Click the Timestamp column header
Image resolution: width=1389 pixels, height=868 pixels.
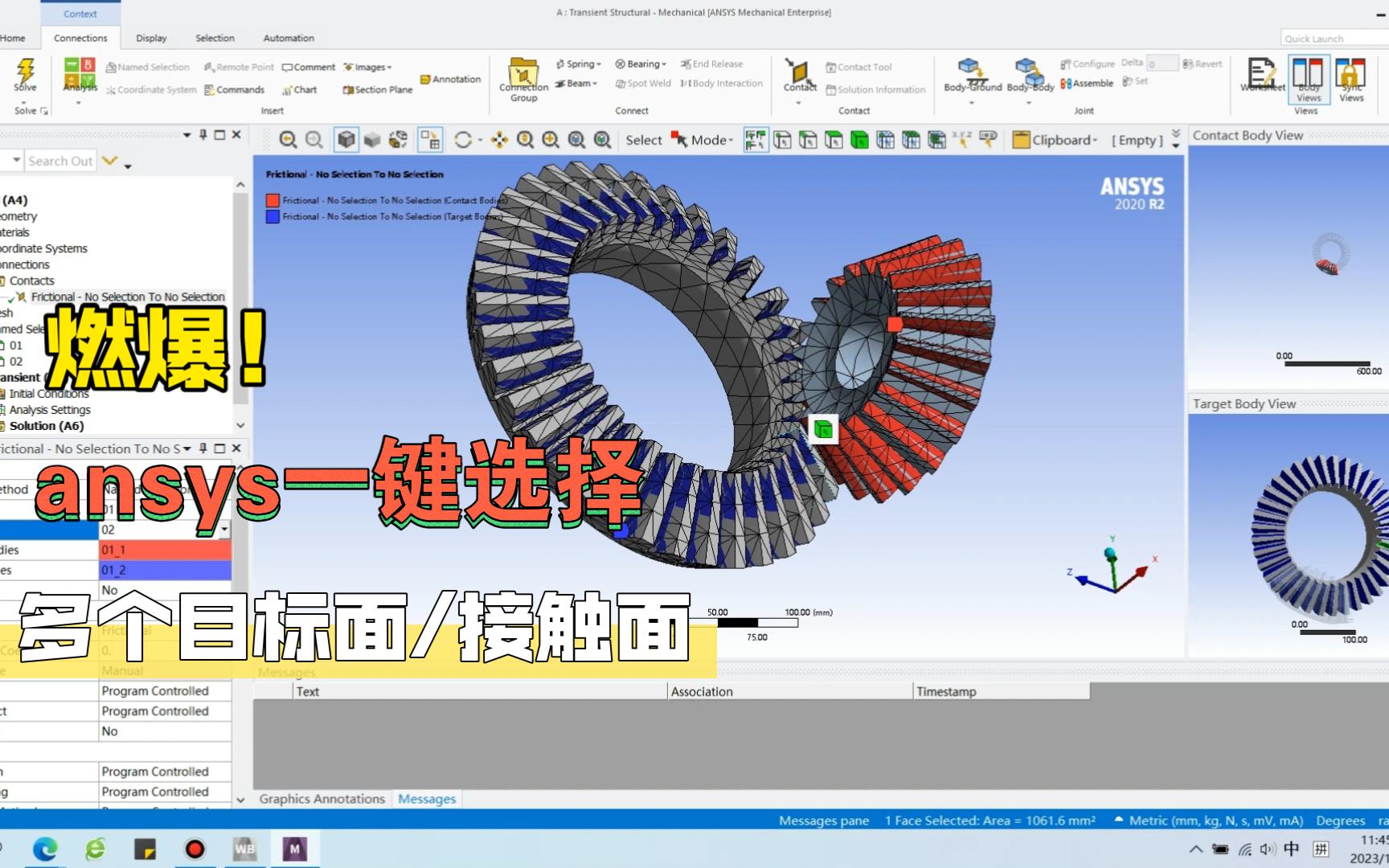pos(1002,691)
